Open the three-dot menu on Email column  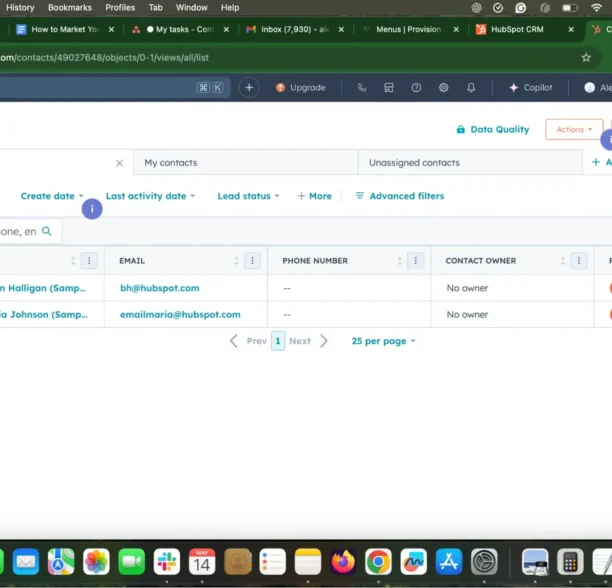pos(253,261)
